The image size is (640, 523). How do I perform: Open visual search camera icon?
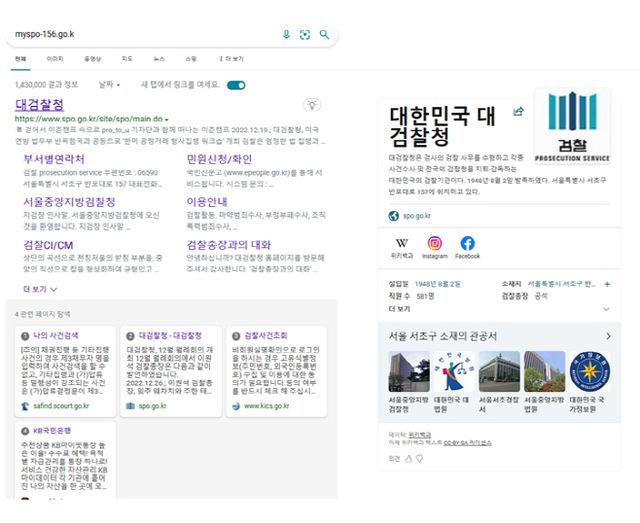tap(305, 35)
